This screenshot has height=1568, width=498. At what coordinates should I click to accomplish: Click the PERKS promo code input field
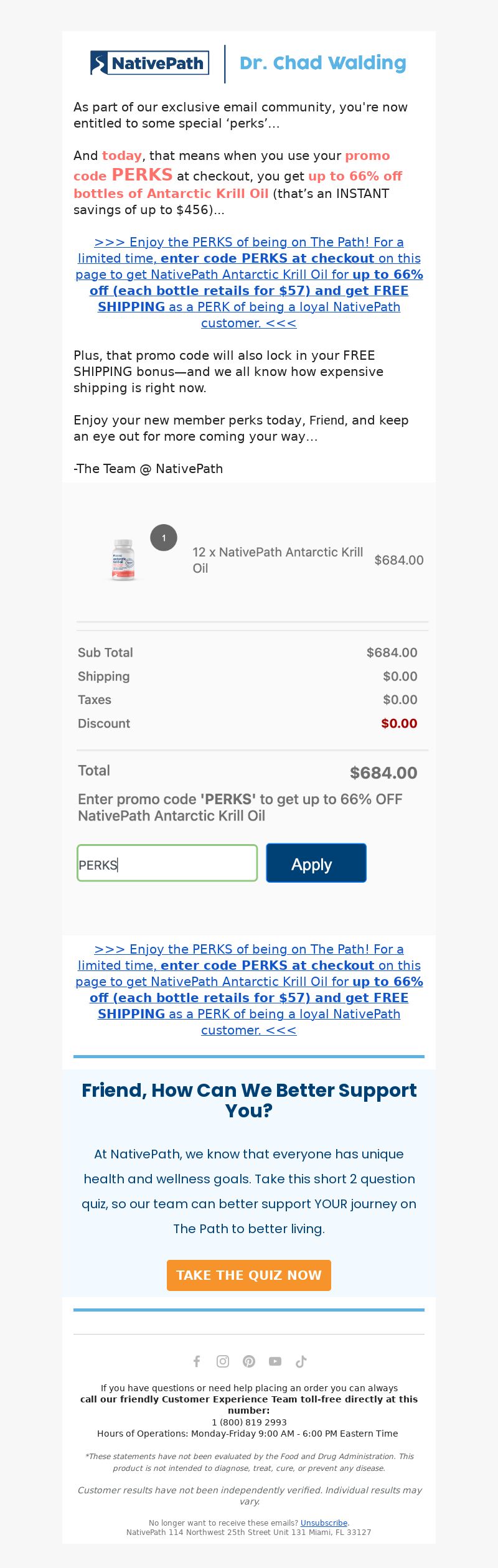[167, 863]
